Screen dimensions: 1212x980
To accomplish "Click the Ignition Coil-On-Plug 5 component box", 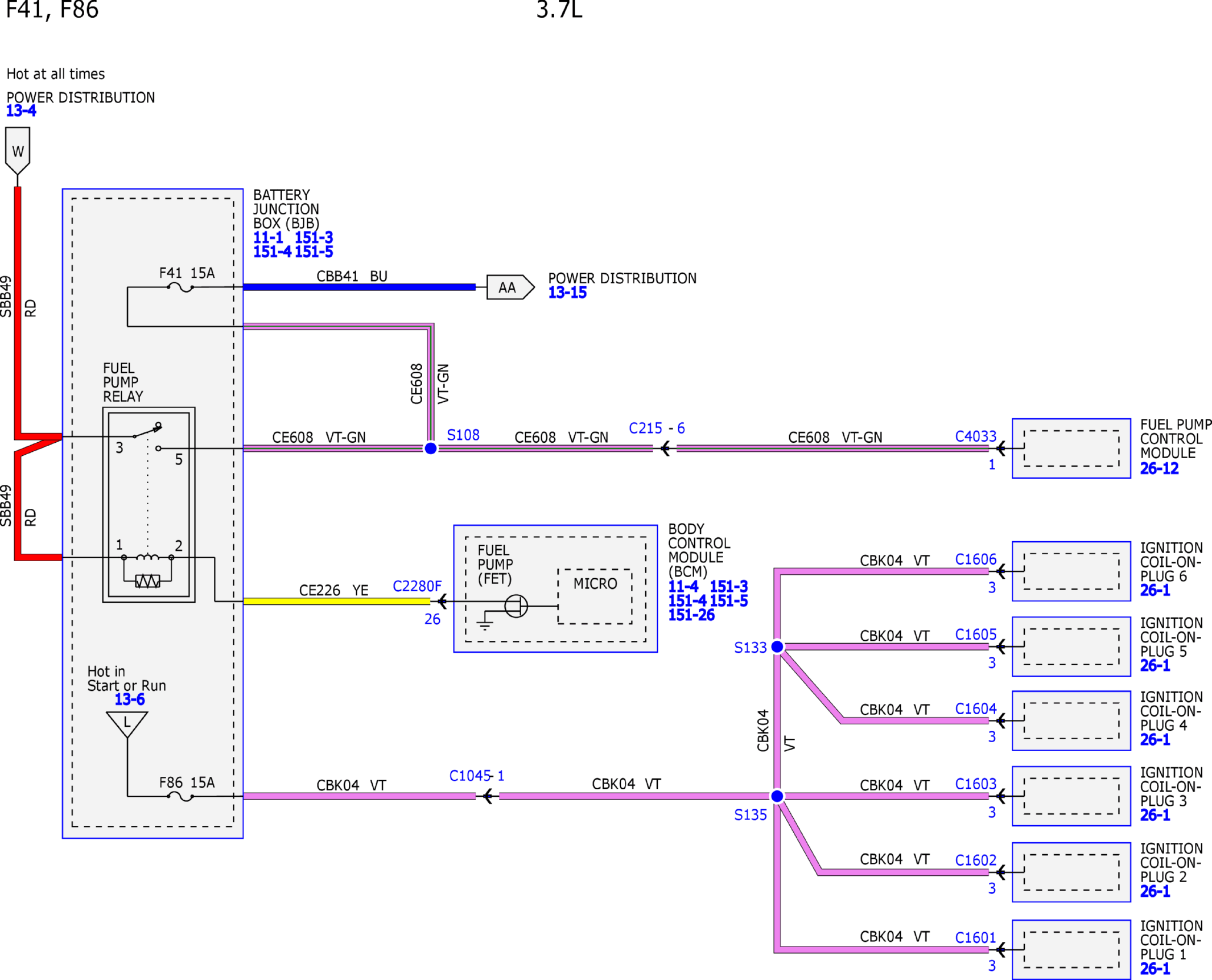I will [x=1071, y=647].
